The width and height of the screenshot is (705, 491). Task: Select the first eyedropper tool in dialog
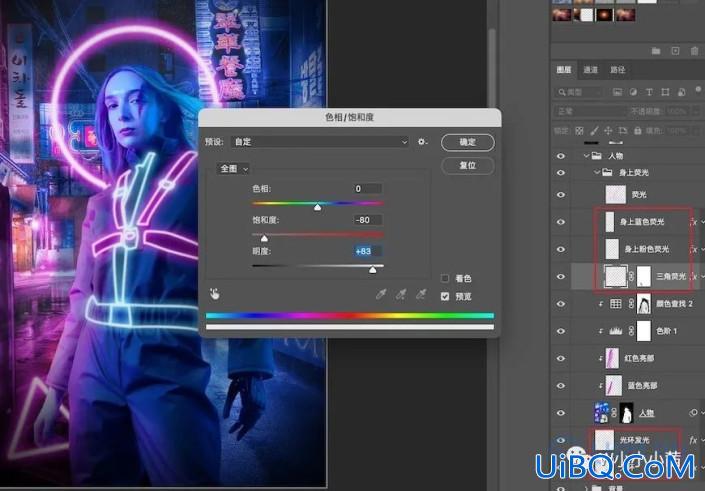(x=381, y=294)
